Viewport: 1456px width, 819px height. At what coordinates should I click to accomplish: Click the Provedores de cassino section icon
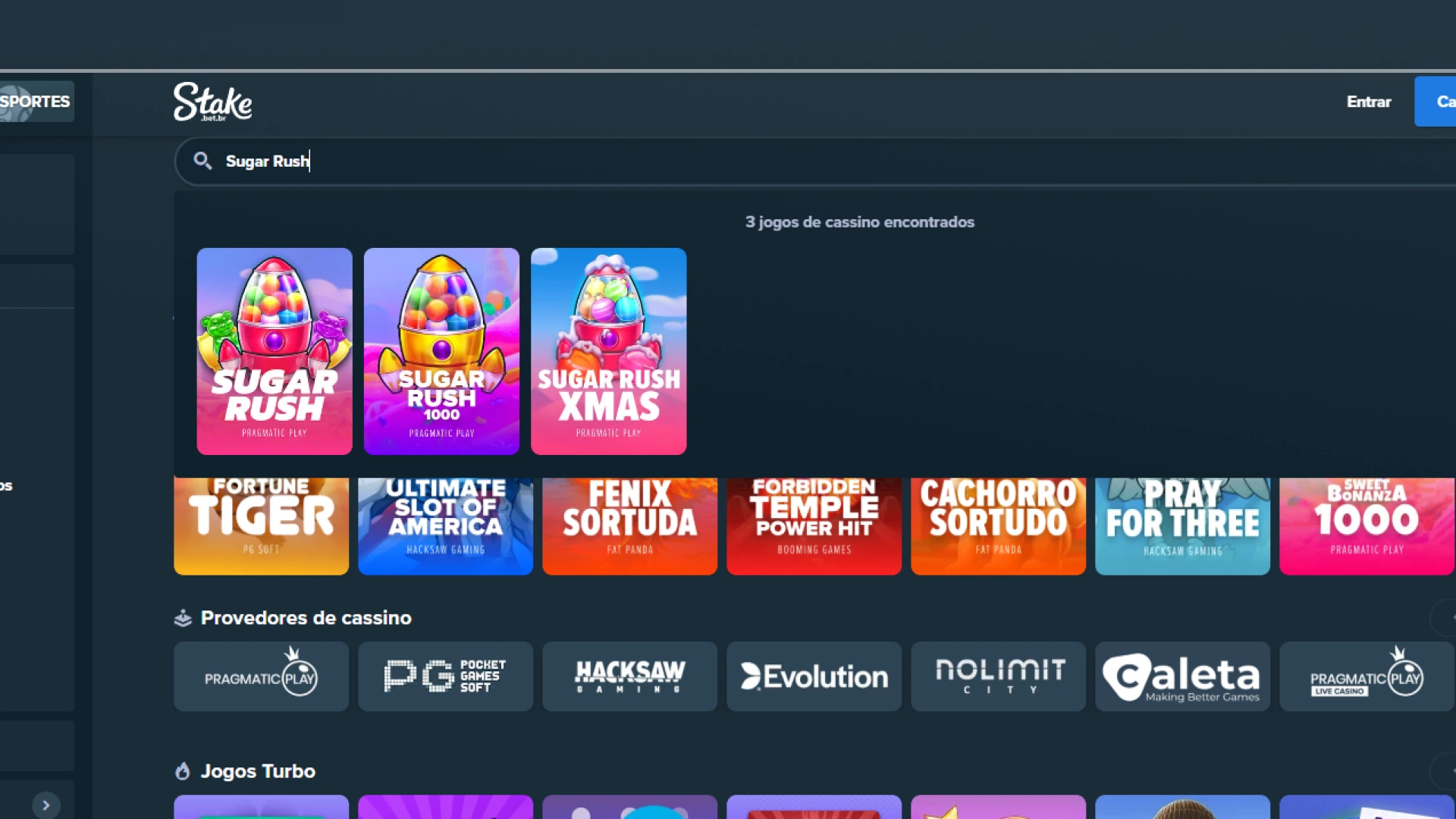click(183, 618)
